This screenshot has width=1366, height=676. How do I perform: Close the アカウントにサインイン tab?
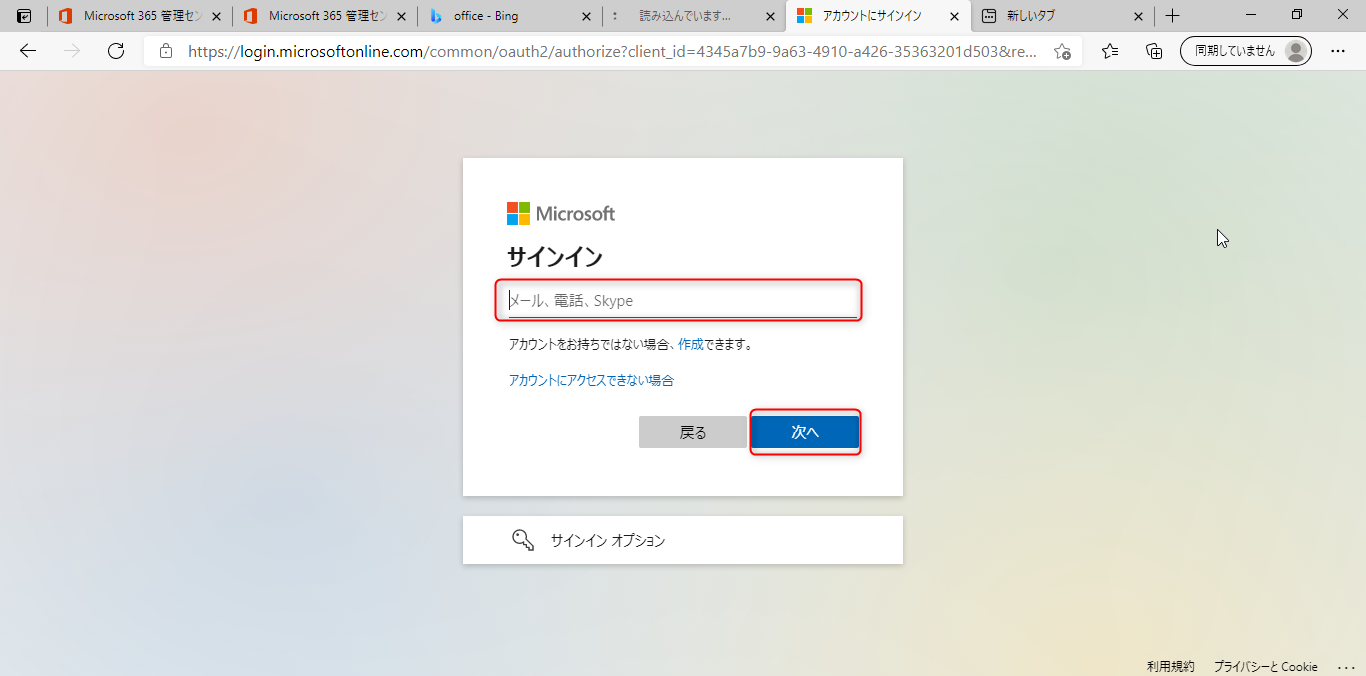click(955, 16)
